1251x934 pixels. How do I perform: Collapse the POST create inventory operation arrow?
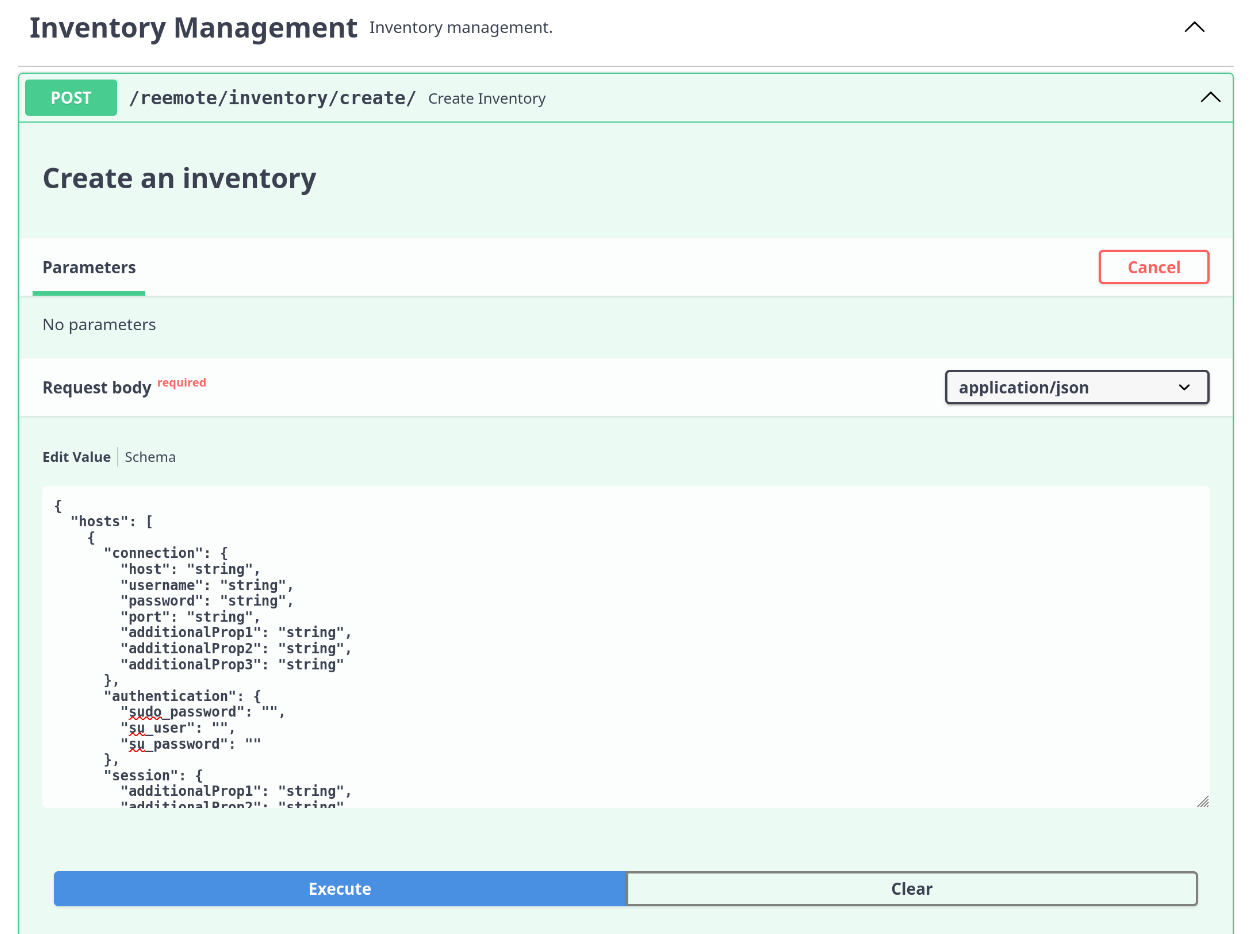[x=1210, y=98]
